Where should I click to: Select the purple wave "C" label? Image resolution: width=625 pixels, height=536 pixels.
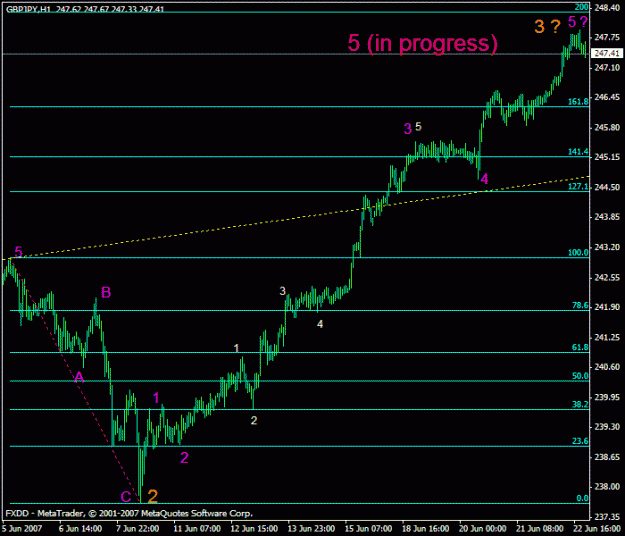(126, 497)
